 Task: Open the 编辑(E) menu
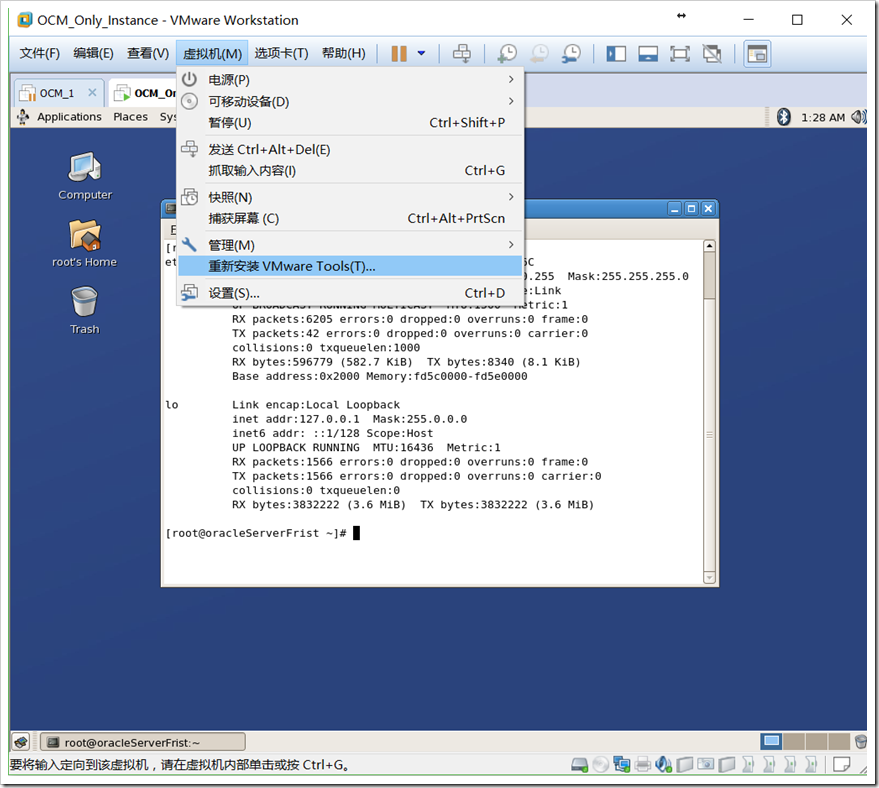(x=93, y=53)
